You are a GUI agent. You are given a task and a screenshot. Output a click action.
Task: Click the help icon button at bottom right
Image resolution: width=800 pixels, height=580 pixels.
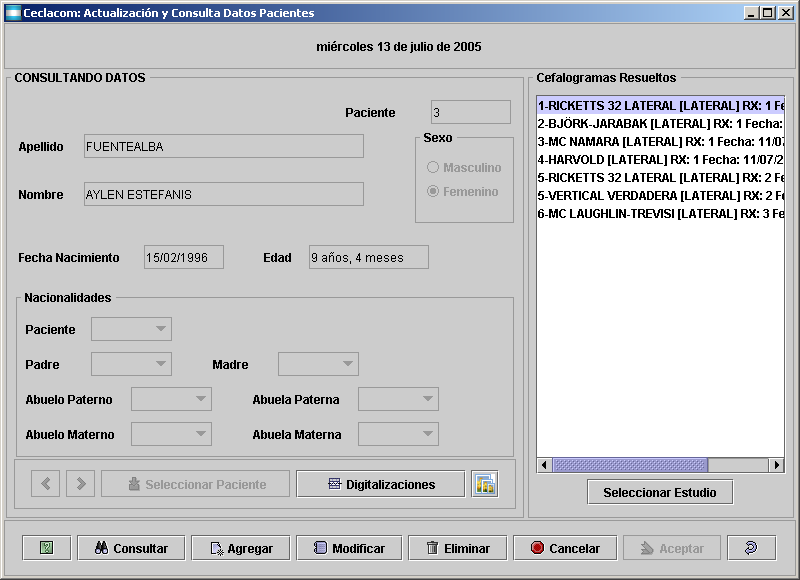pyautogui.click(x=751, y=548)
